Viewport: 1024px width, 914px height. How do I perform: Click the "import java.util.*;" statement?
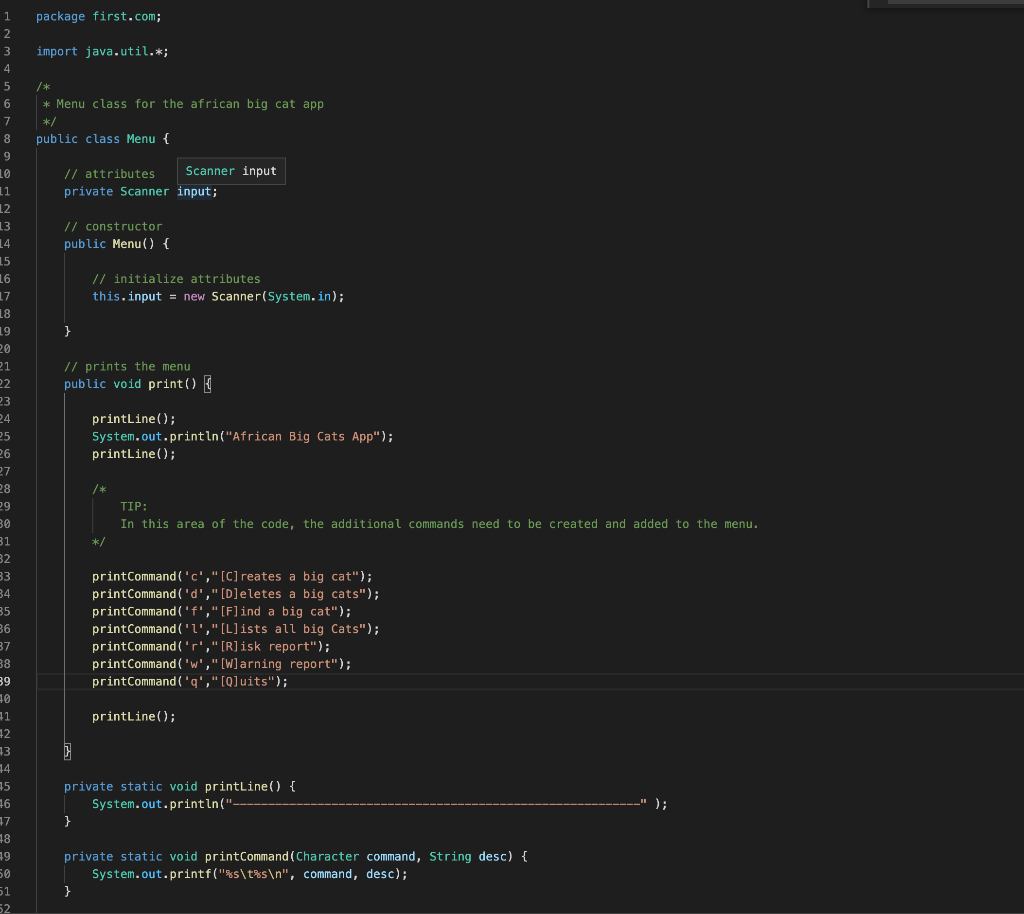point(103,52)
